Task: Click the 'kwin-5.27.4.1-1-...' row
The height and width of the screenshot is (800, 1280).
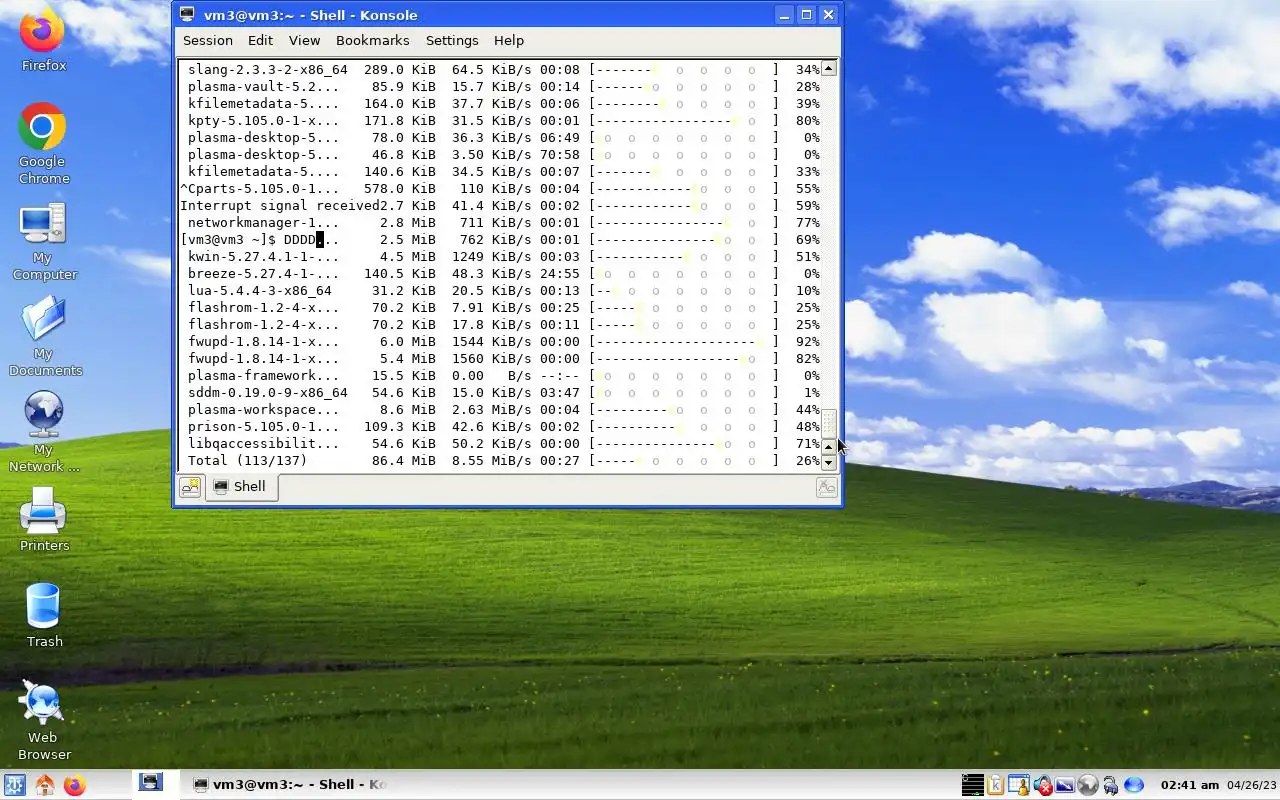Action: pyautogui.click(x=500, y=257)
